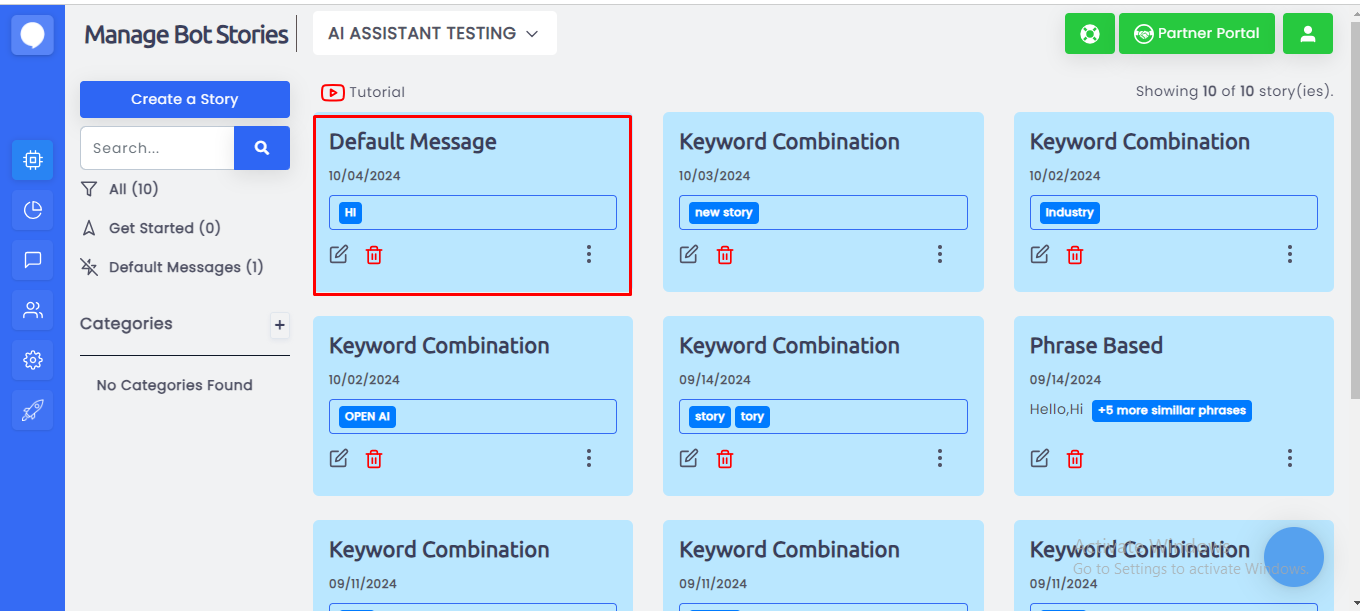Click the green lifebuoy support icon
The height and width of the screenshot is (611, 1360).
pos(1090,34)
